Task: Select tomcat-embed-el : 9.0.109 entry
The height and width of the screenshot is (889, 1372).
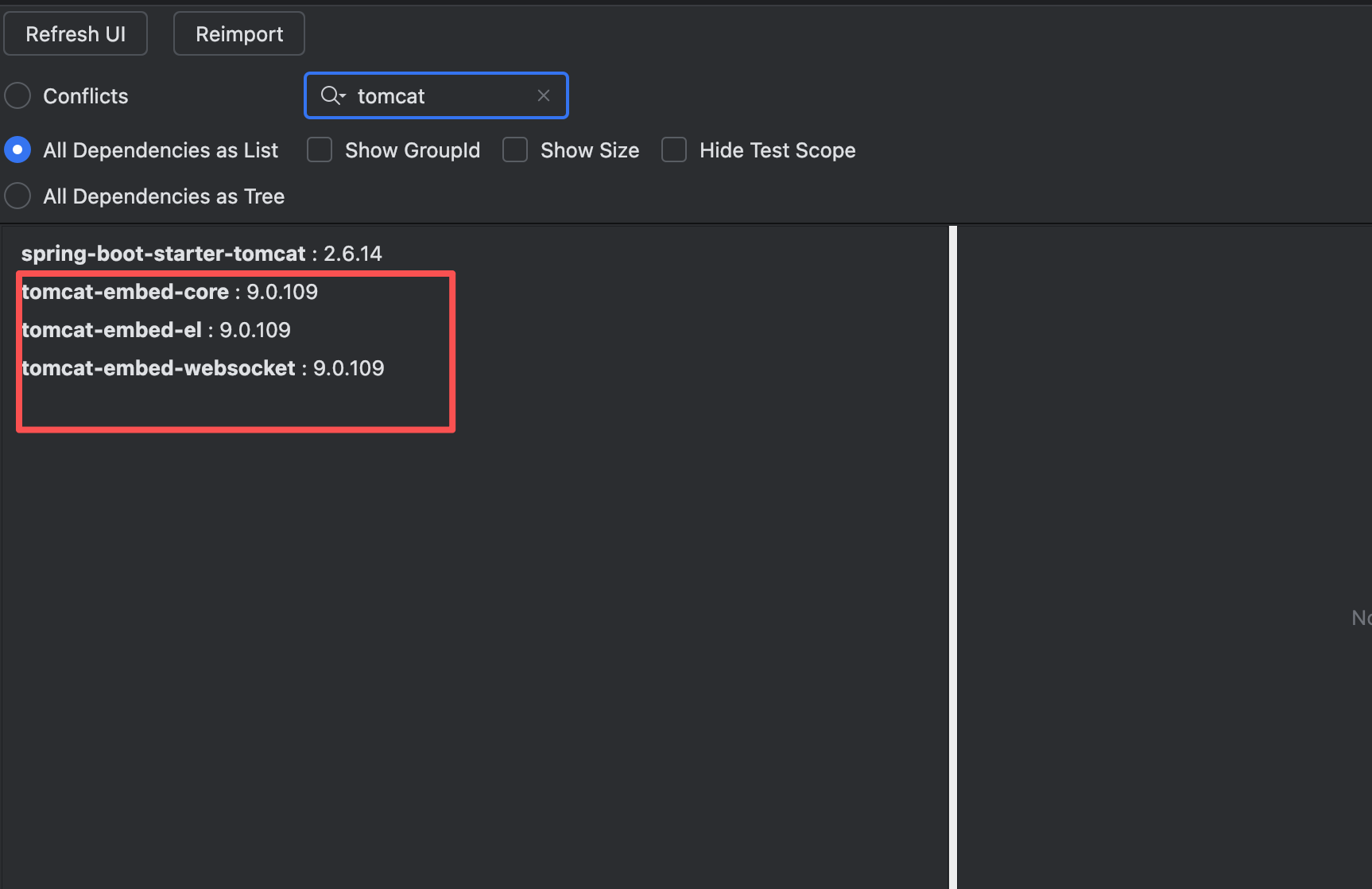Action: pos(156,330)
